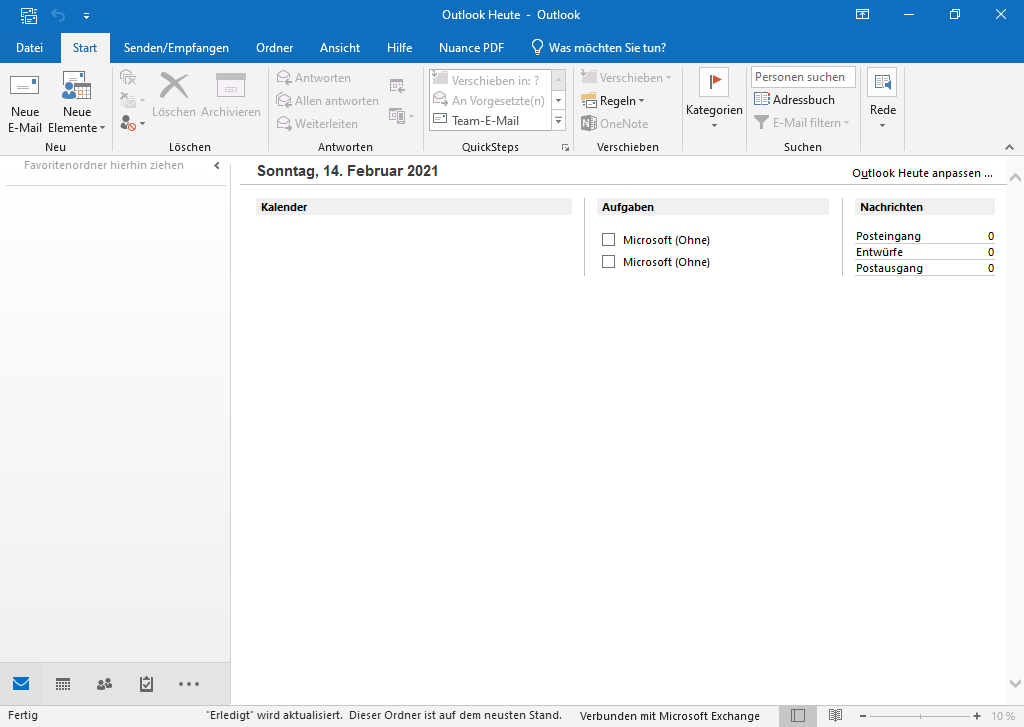This screenshot has width=1024, height=727.
Task: Collapse the folder pane with arrow
Action: coord(217,166)
